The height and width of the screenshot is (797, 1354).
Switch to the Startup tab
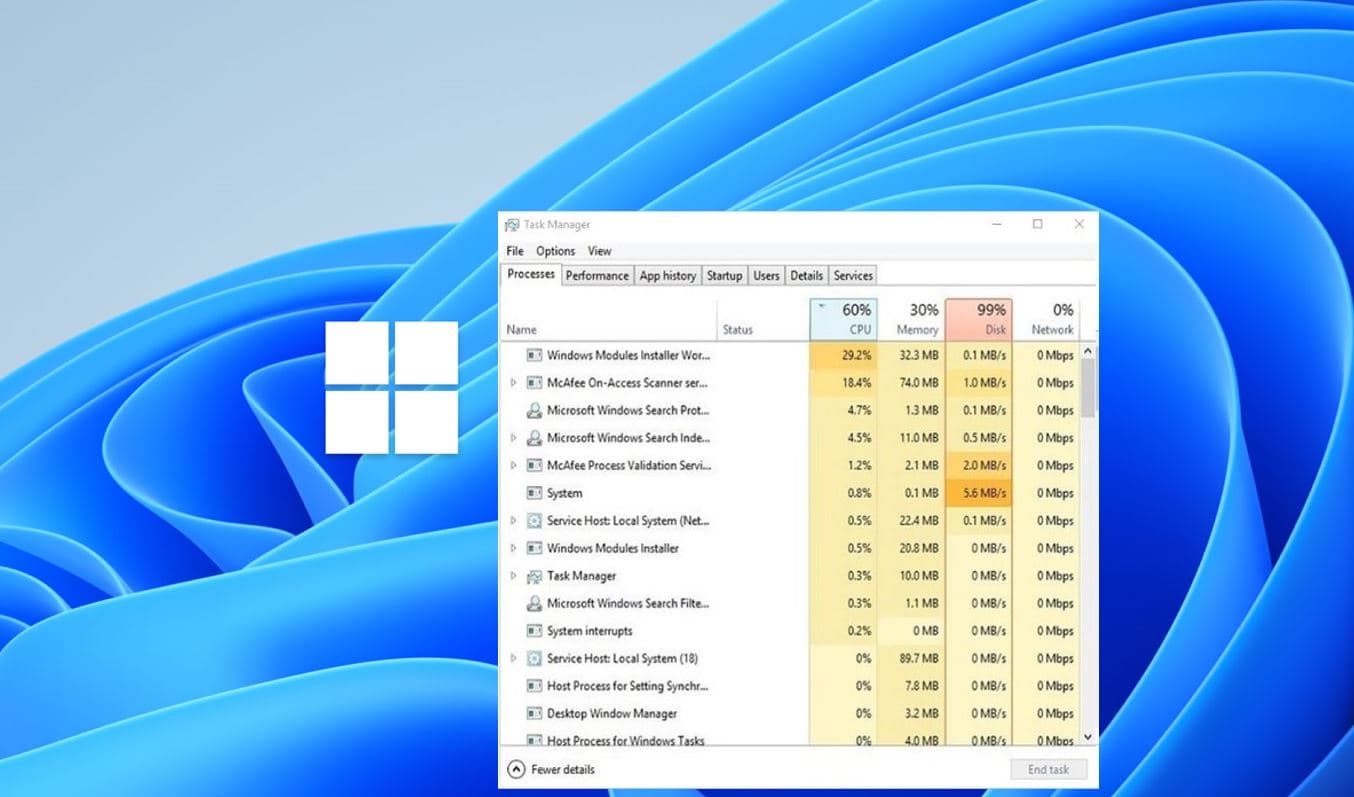pos(724,276)
